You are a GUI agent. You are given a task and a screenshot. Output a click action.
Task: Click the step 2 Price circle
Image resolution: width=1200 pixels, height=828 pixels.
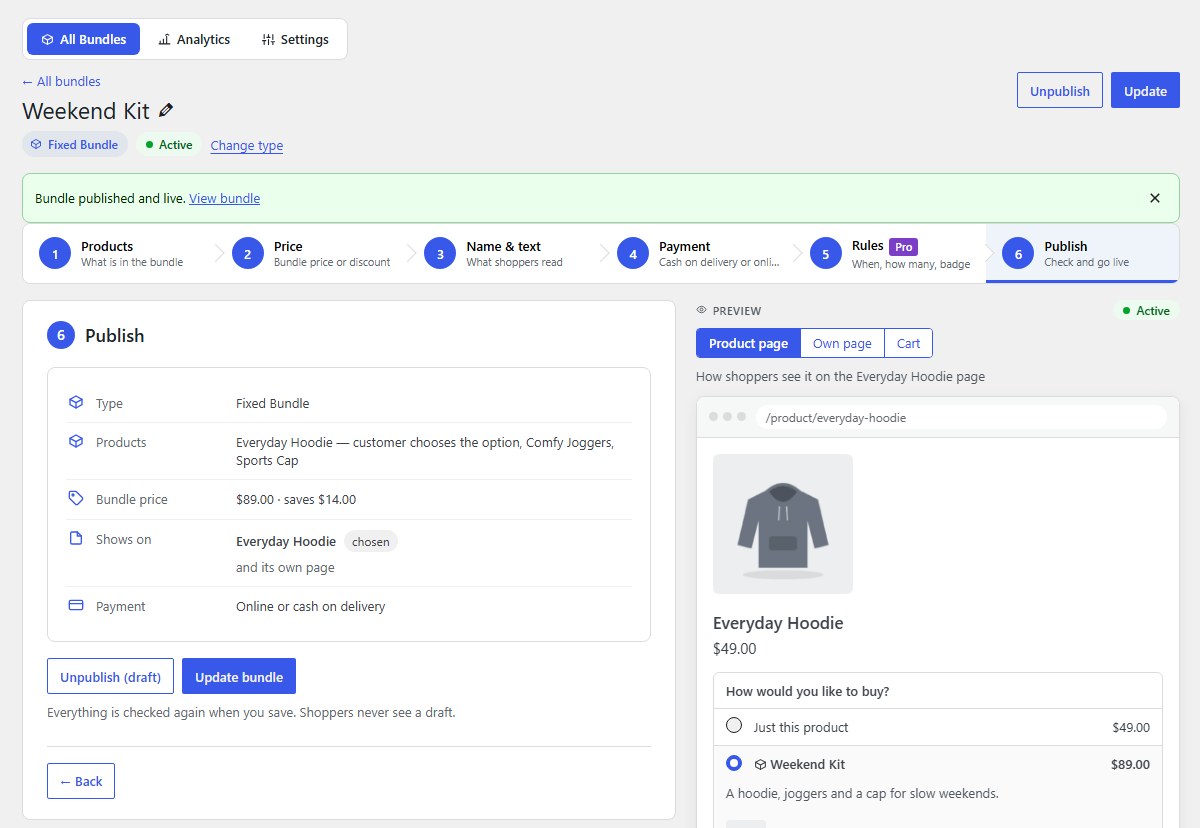point(248,254)
